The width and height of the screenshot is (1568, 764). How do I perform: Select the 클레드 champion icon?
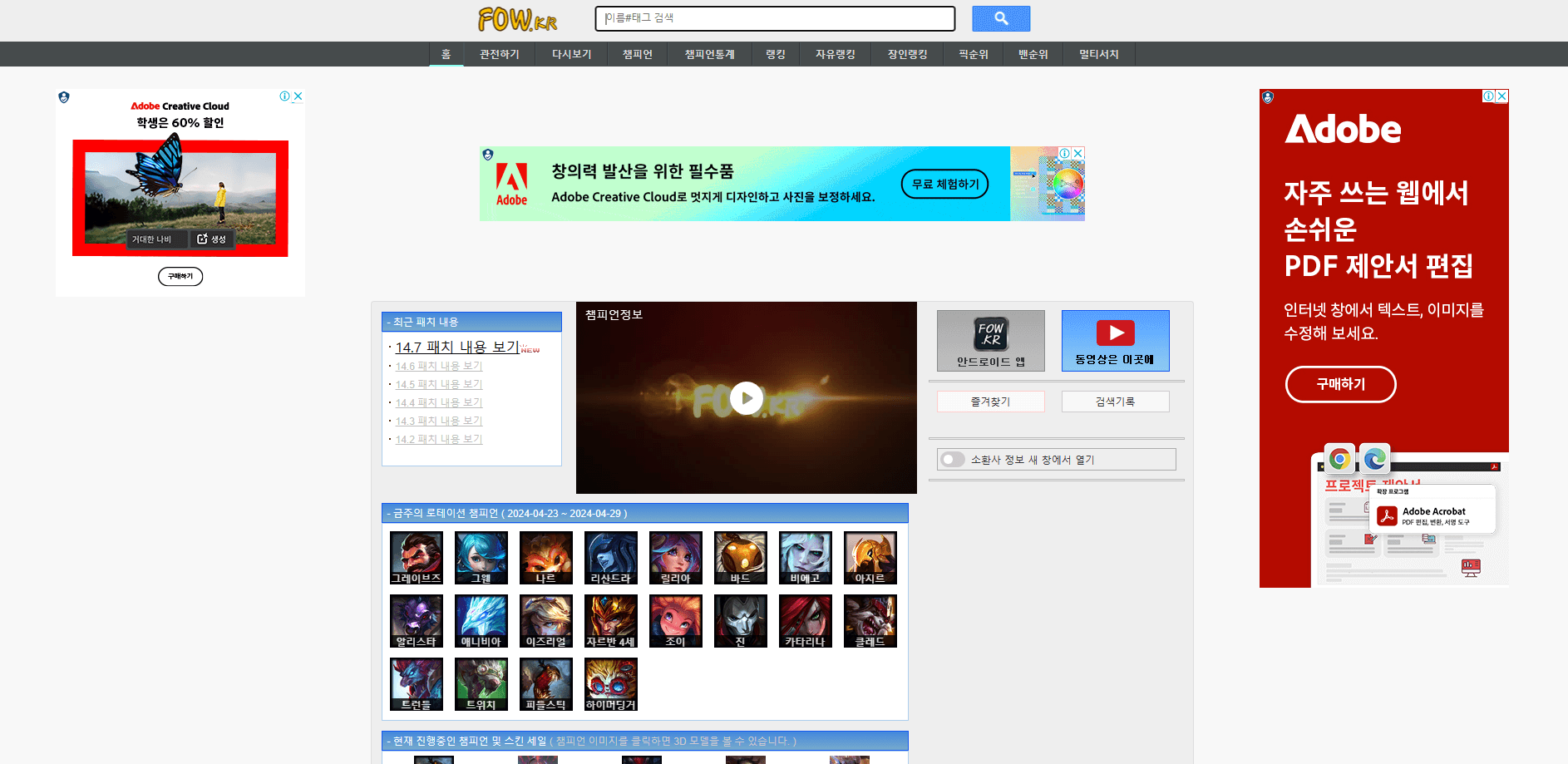click(870, 621)
